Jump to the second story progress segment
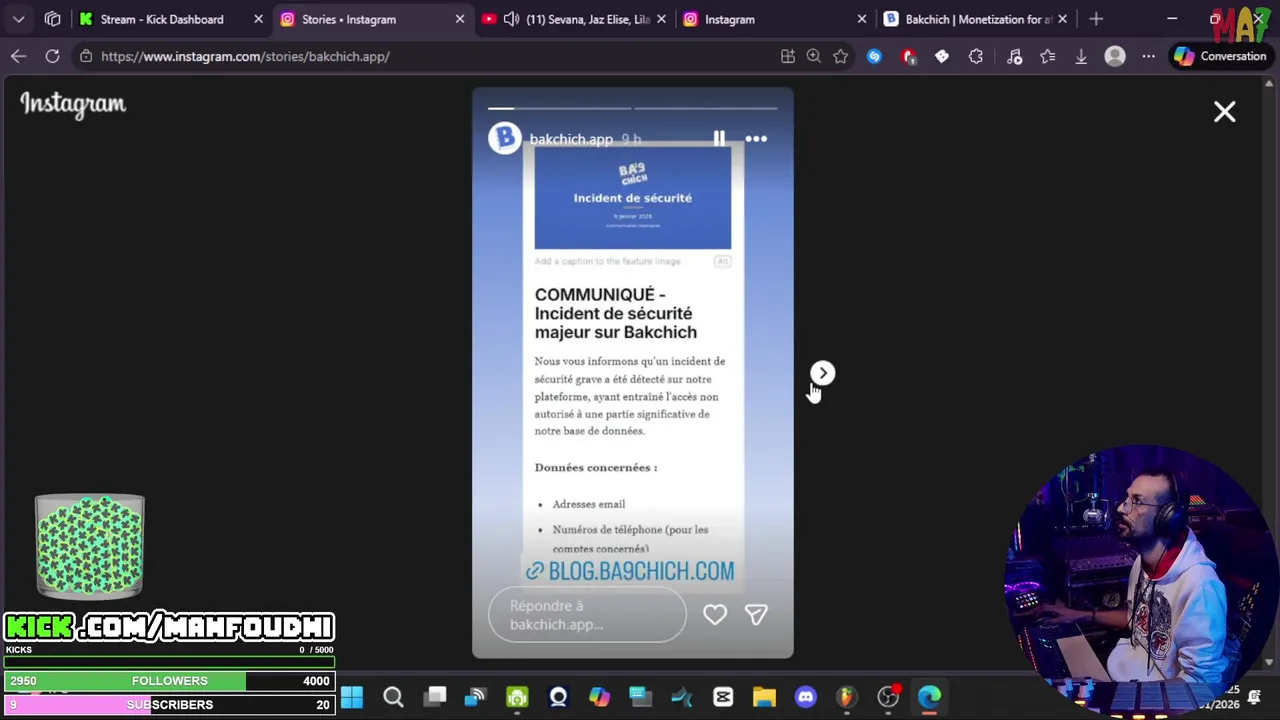Viewport: 1280px width, 720px height. point(705,108)
